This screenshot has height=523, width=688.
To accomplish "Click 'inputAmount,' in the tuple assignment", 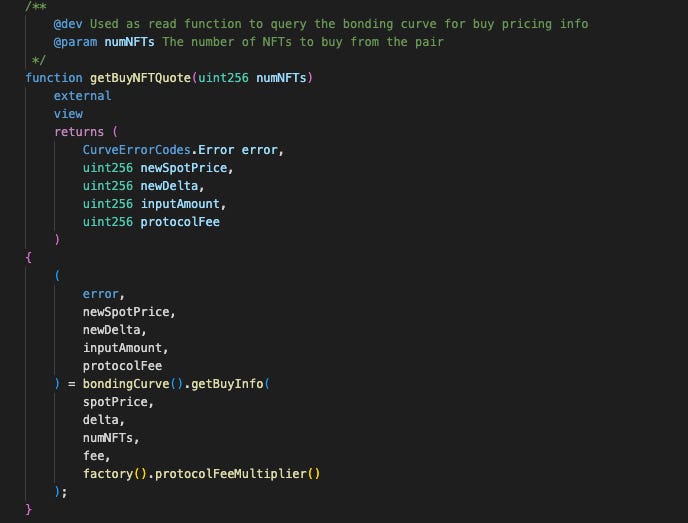I will coord(125,348).
